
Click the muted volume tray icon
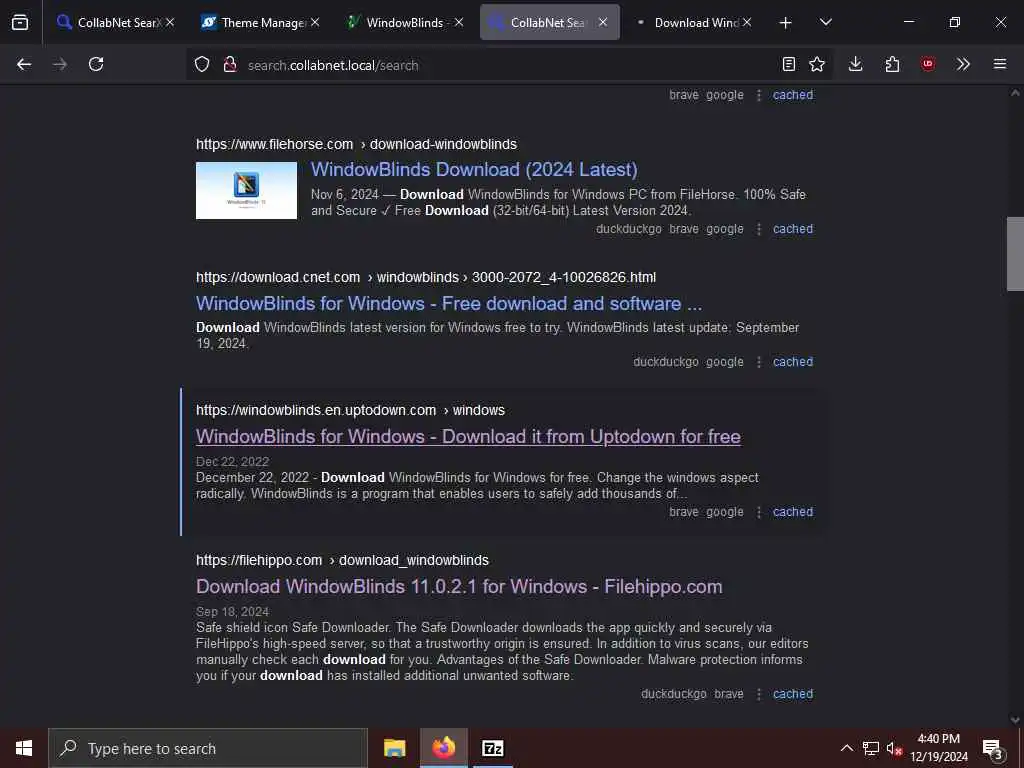coord(894,748)
